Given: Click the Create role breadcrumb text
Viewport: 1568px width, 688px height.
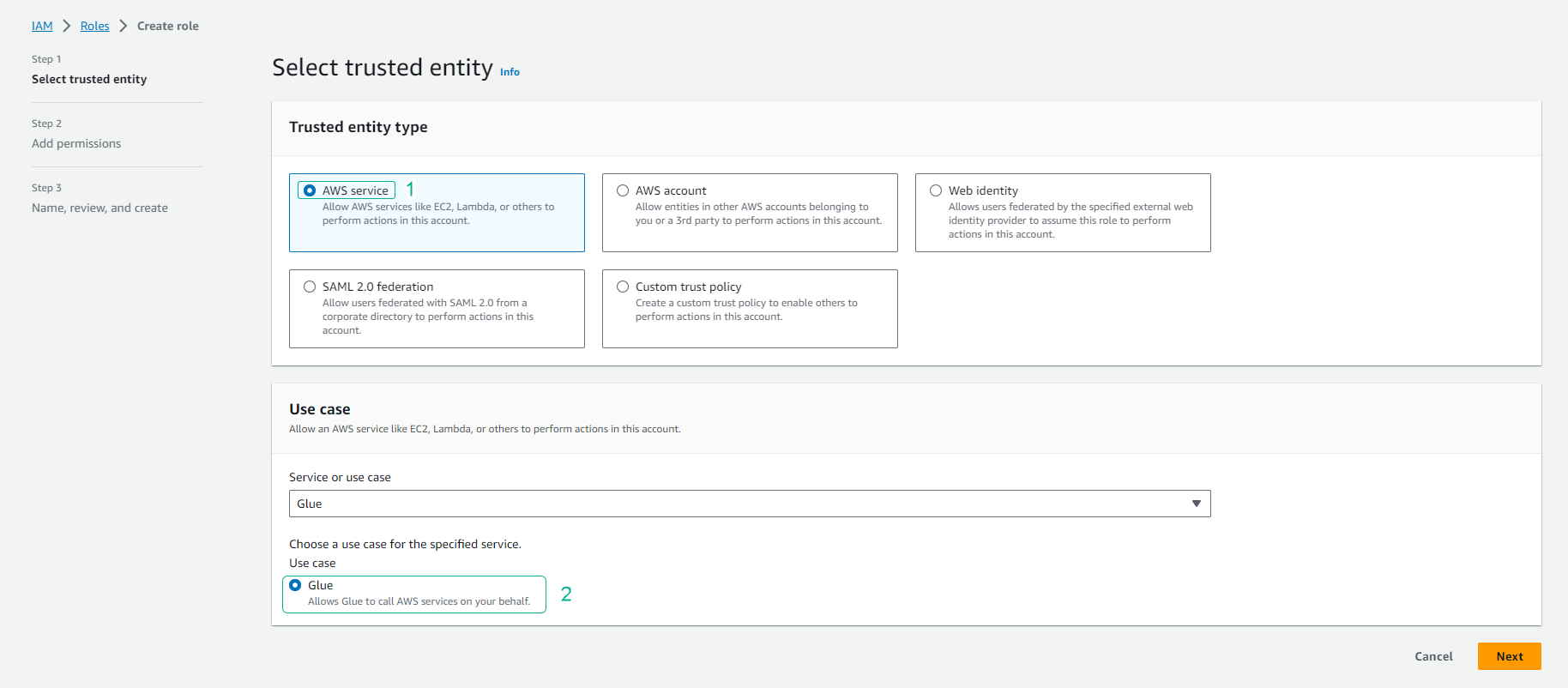Looking at the screenshot, I should pyautogui.click(x=168, y=26).
